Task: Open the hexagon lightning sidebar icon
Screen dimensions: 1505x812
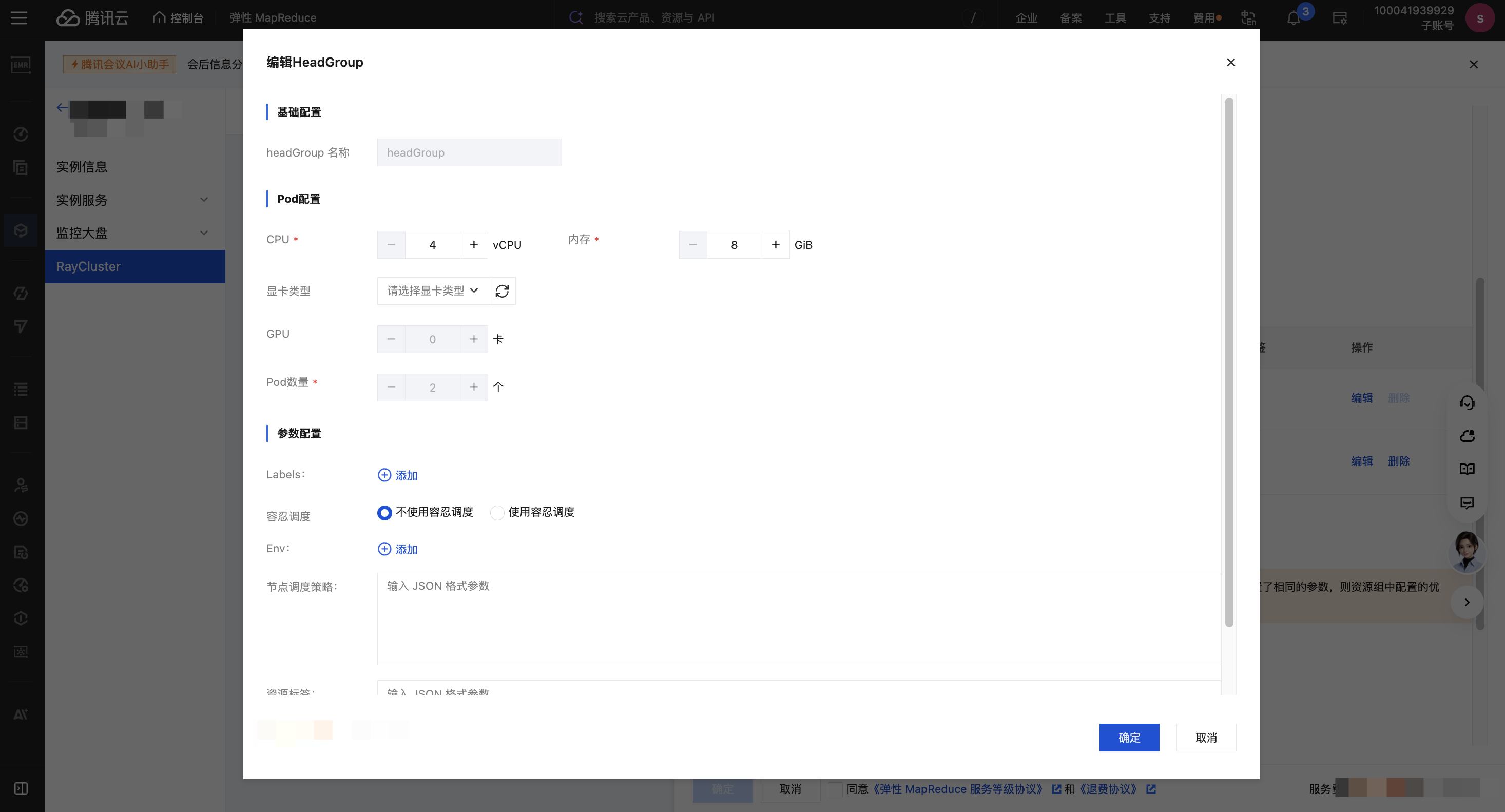Action: [x=21, y=293]
